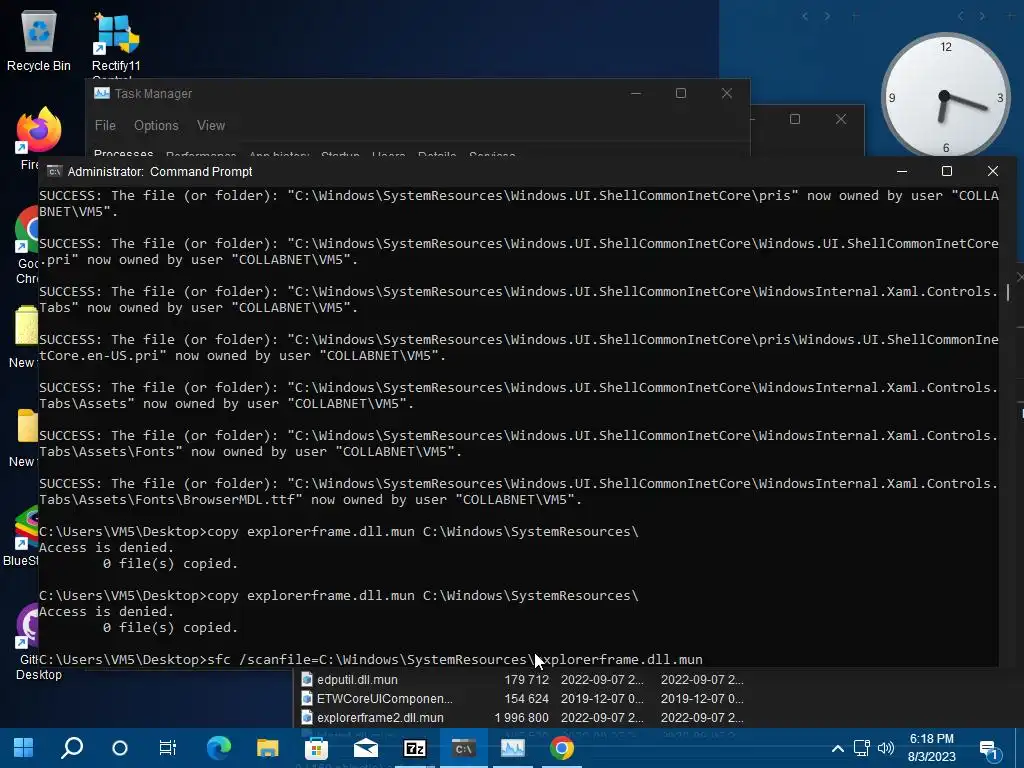
Task: Close the Command Prompt window
Action: 993,171
